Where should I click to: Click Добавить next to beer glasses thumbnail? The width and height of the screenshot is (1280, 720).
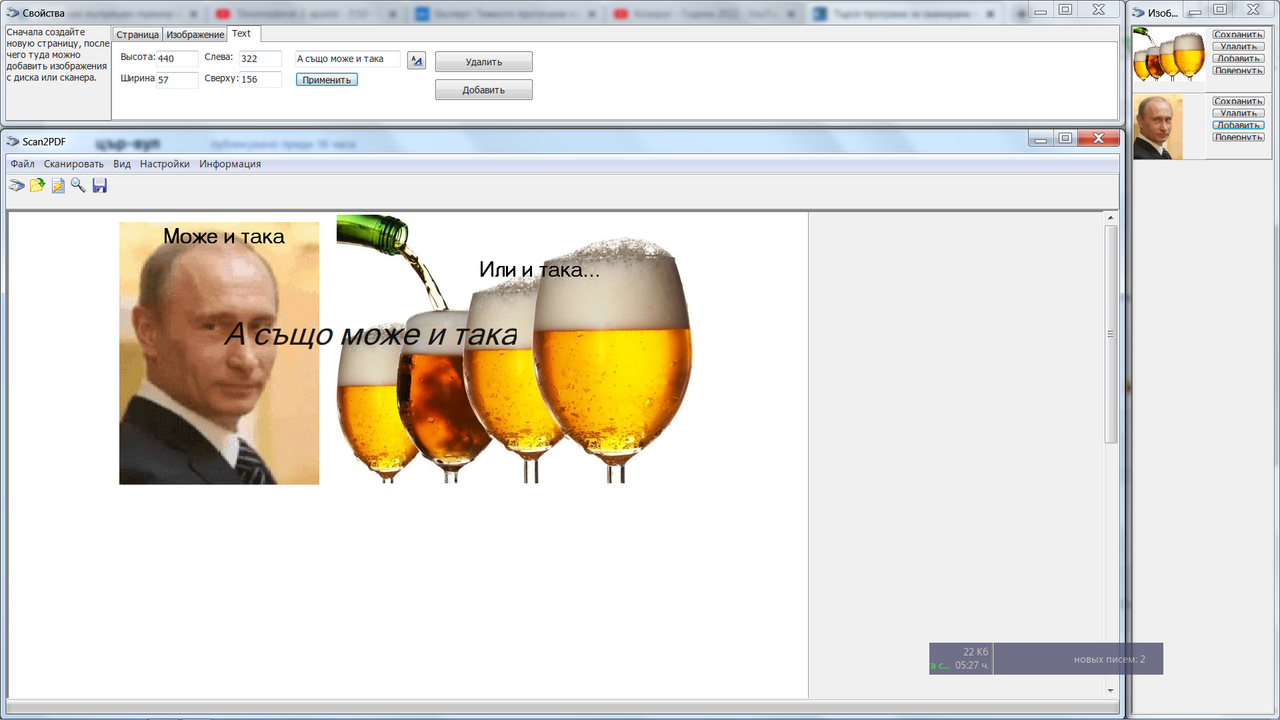click(x=1239, y=58)
